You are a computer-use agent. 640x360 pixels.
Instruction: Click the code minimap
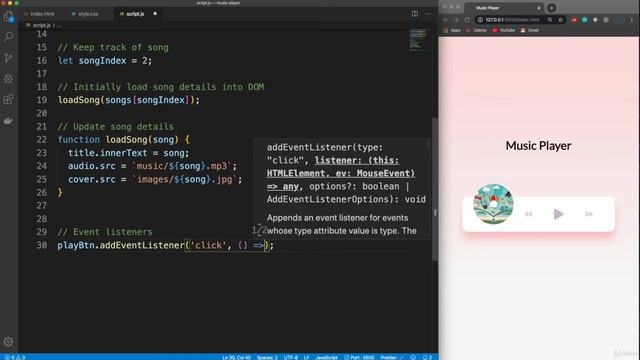coord(418,40)
